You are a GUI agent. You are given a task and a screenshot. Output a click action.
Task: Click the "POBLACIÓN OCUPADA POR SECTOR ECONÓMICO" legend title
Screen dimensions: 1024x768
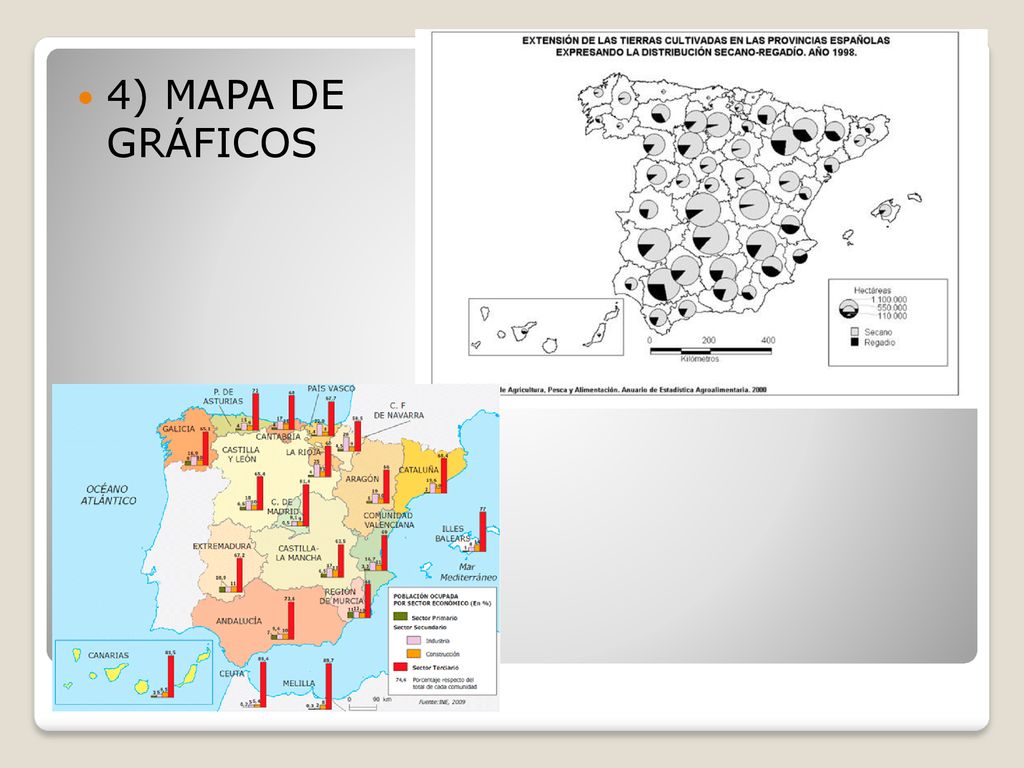pos(441,600)
